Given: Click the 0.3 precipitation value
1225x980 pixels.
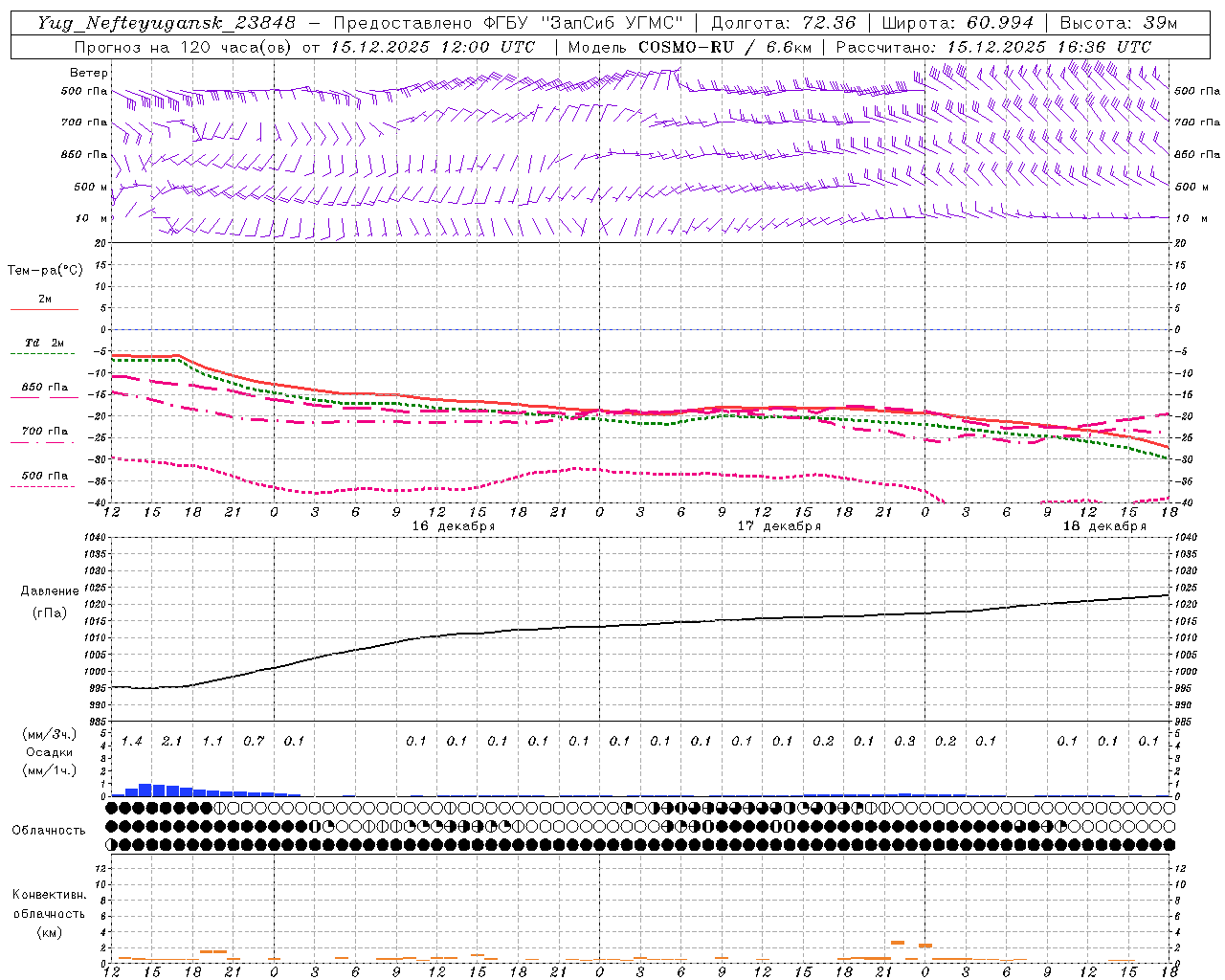Looking at the screenshot, I should [904, 741].
